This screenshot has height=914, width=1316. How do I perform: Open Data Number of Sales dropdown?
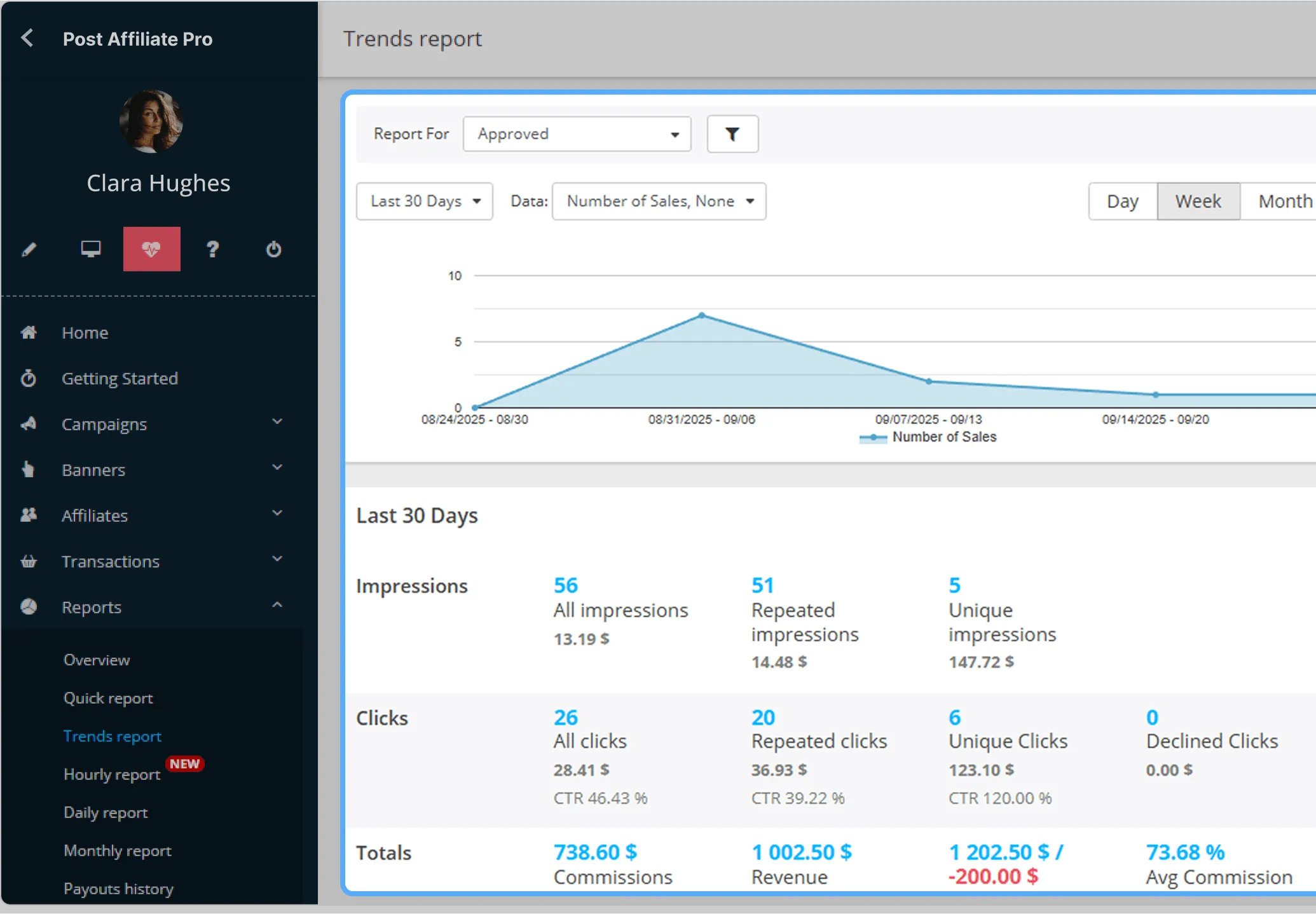click(x=659, y=201)
